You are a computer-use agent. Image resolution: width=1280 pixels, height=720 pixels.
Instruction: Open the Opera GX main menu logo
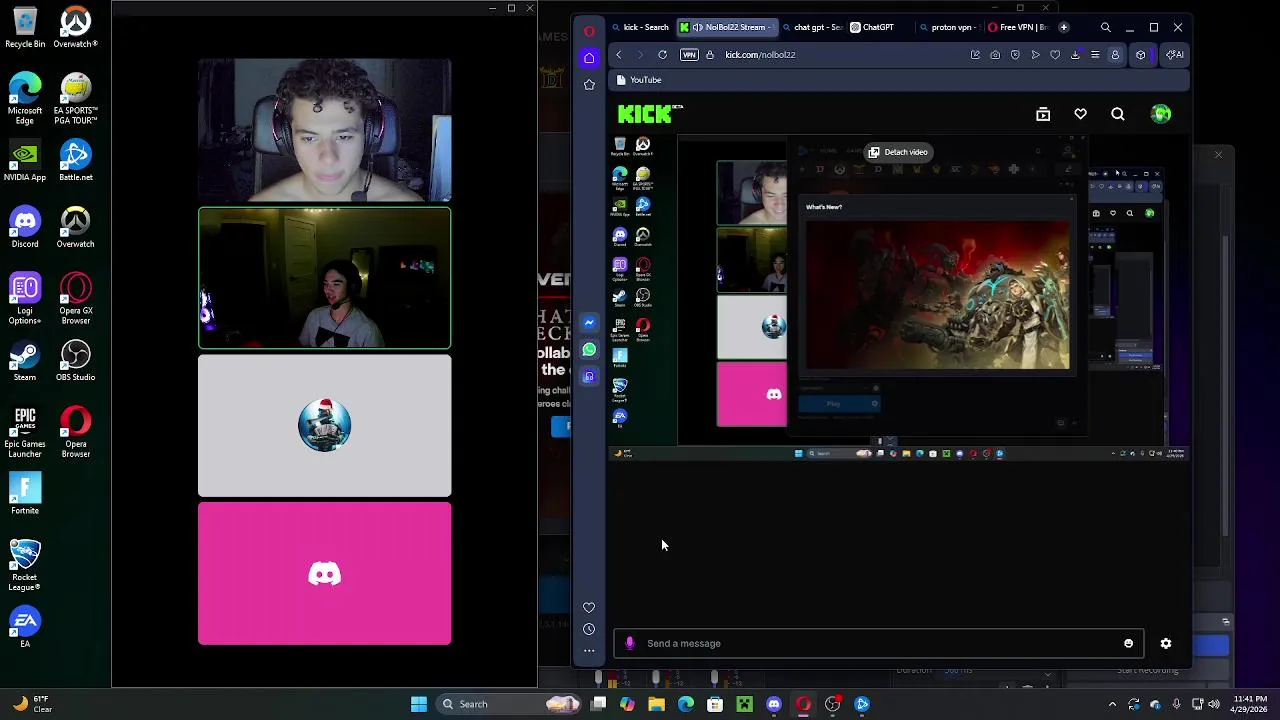click(589, 31)
